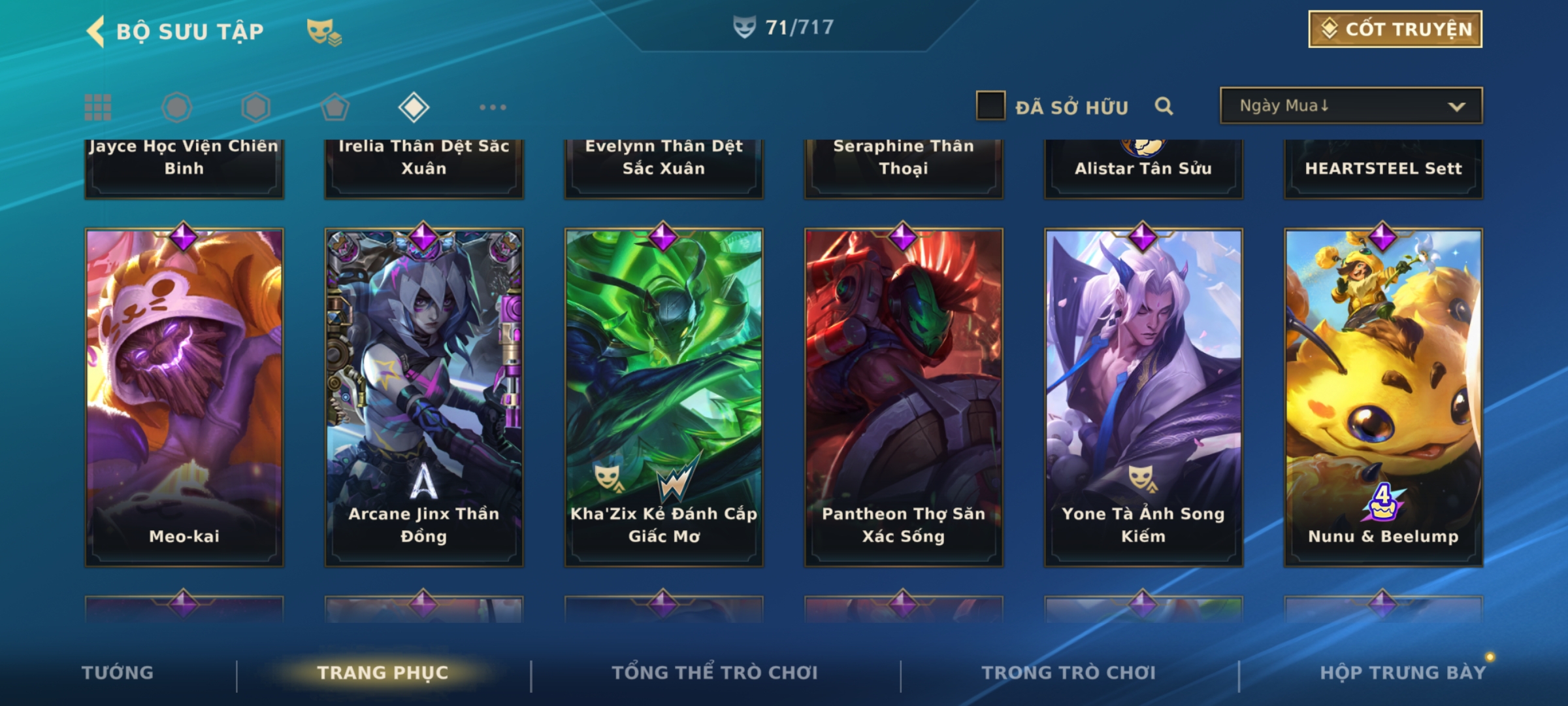The image size is (1568, 706).
Task: Open skin search with magnifier icon
Action: 1164,106
